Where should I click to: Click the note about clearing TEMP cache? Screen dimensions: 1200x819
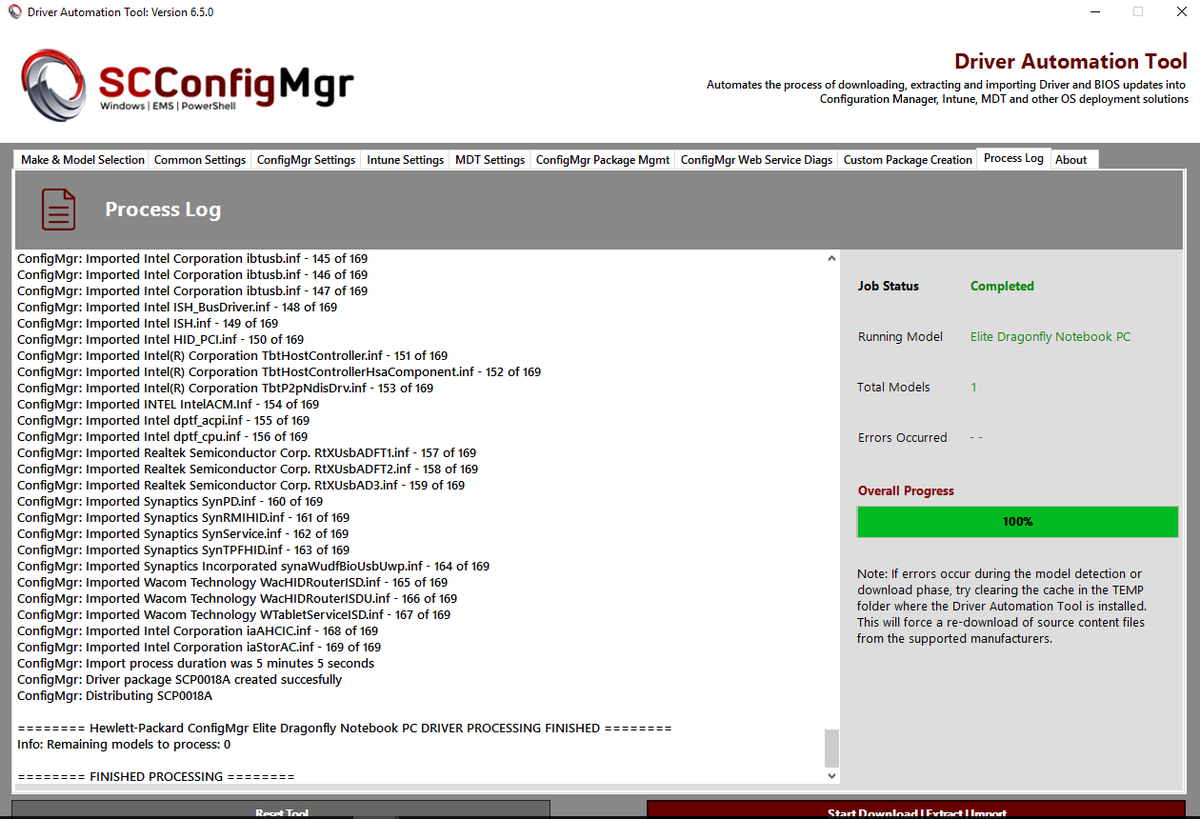(x=1001, y=606)
